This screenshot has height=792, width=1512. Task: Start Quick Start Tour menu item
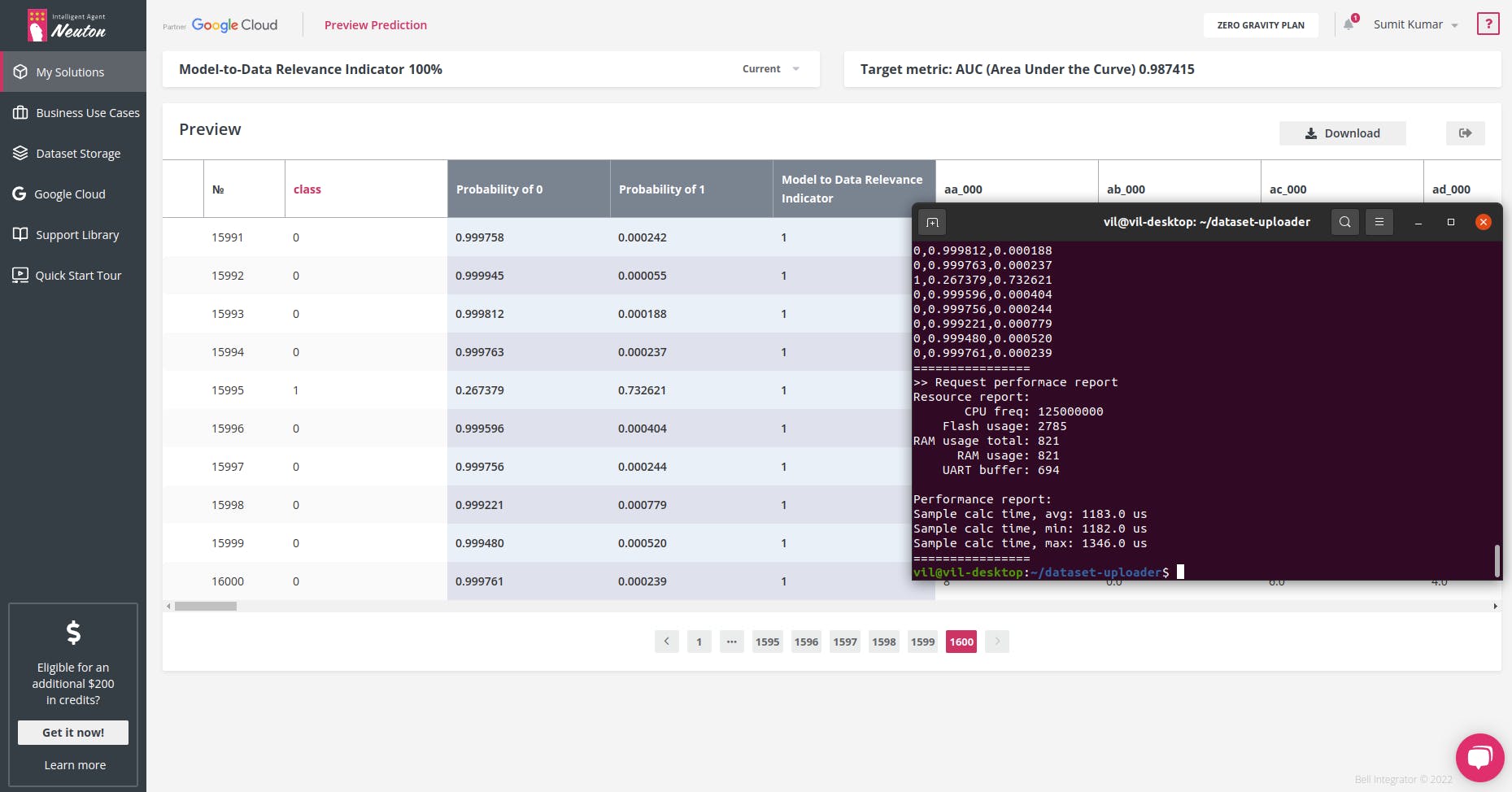pyautogui.click(x=73, y=275)
